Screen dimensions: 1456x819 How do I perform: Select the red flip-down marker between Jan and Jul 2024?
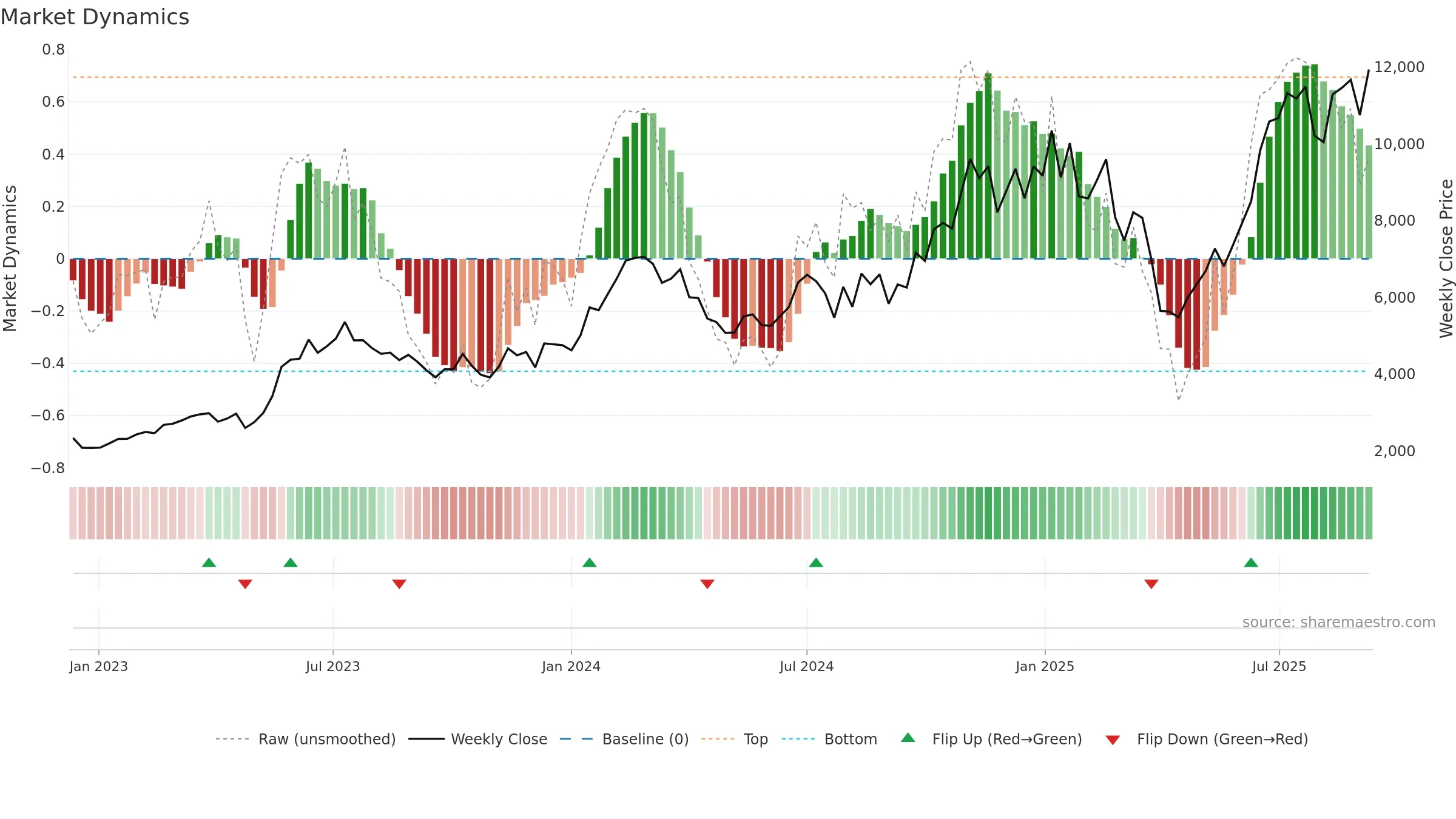[707, 584]
